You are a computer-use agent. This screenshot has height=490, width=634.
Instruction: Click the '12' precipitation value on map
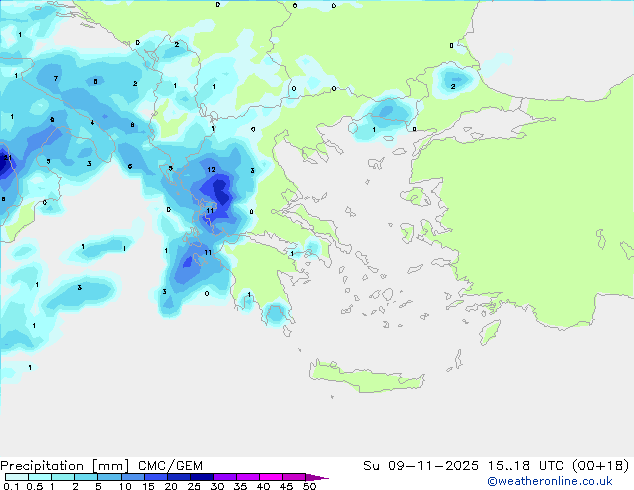(x=211, y=169)
